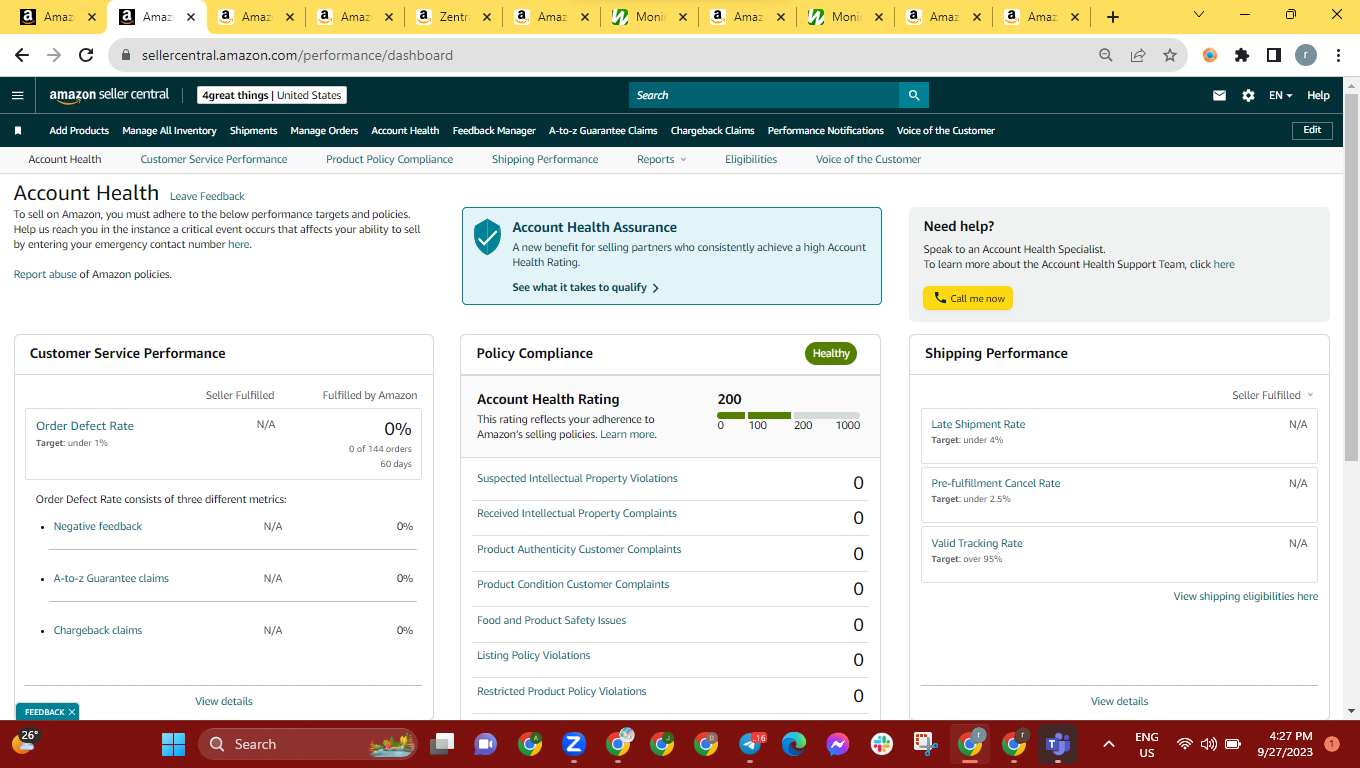Open the Seller Central hamburger menu
1360x768 pixels.
tap(17, 95)
